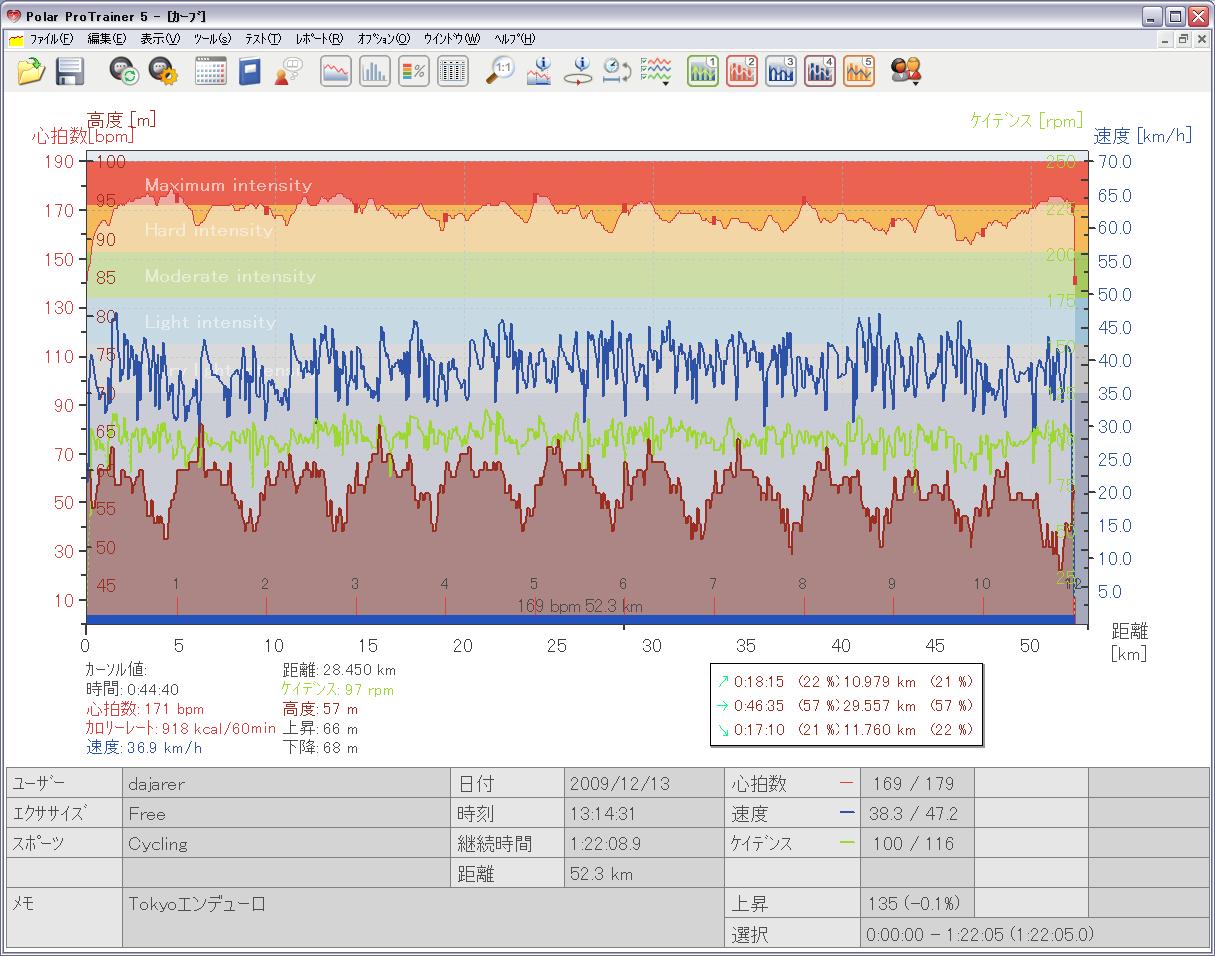The height and width of the screenshot is (956, 1215).
Task: Click lap marker 5 on the chart
Action: click(534, 584)
